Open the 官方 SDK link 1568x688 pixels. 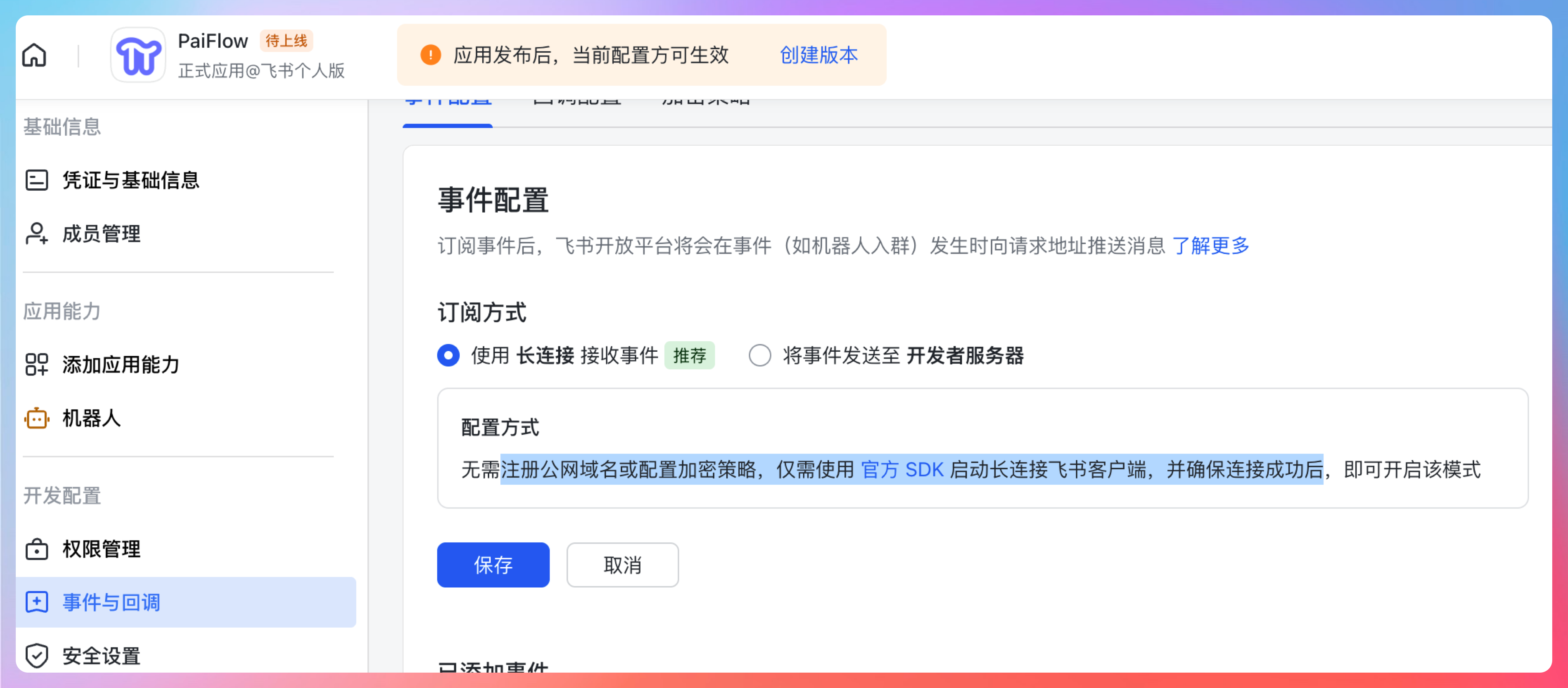[902, 469]
